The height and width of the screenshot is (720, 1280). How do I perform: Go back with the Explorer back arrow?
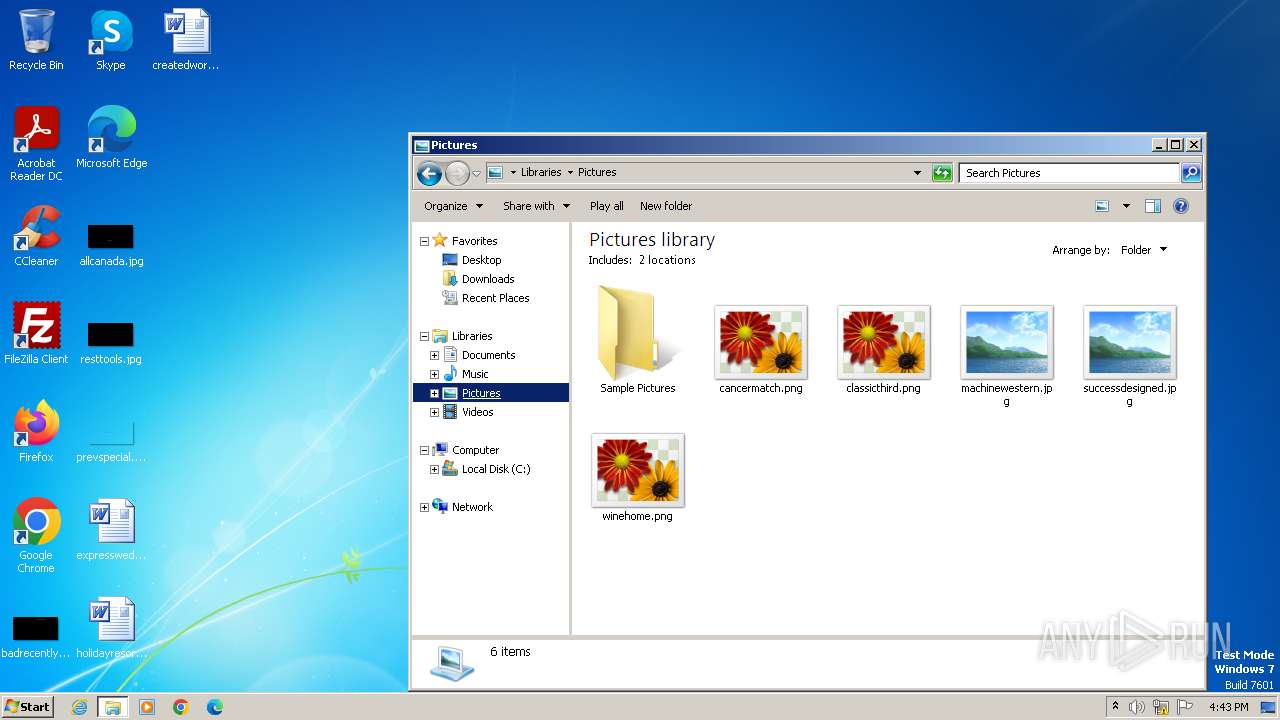(x=429, y=173)
